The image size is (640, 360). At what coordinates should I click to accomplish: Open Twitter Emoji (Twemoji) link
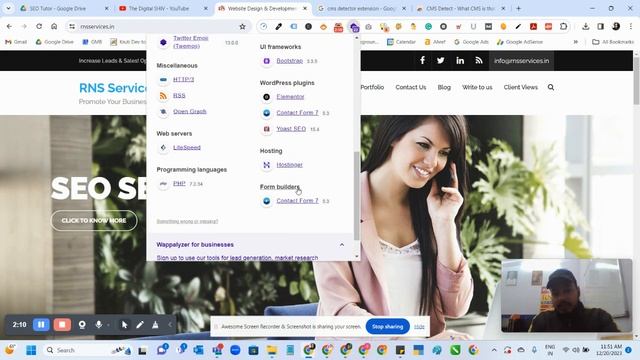pyautogui.click(x=191, y=42)
